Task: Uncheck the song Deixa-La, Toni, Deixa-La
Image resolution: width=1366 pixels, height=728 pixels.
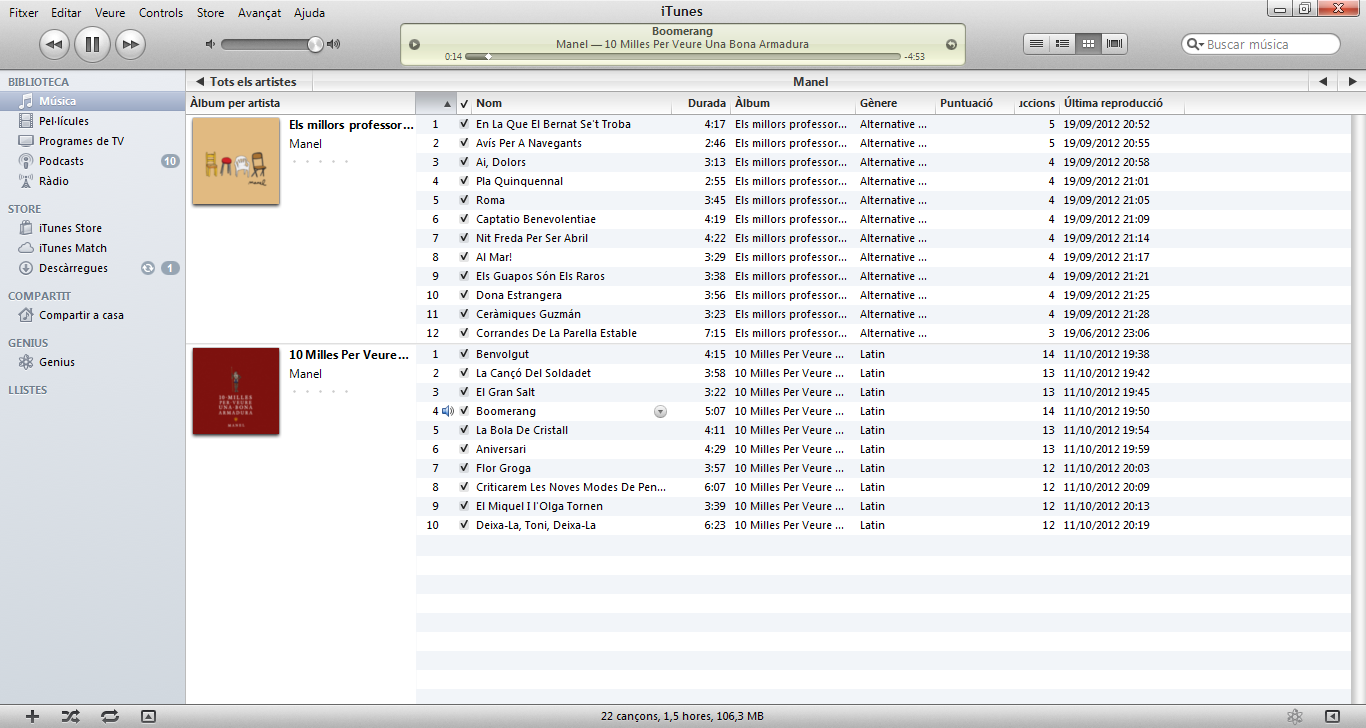Action: pyautogui.click(x=464, y=525)
